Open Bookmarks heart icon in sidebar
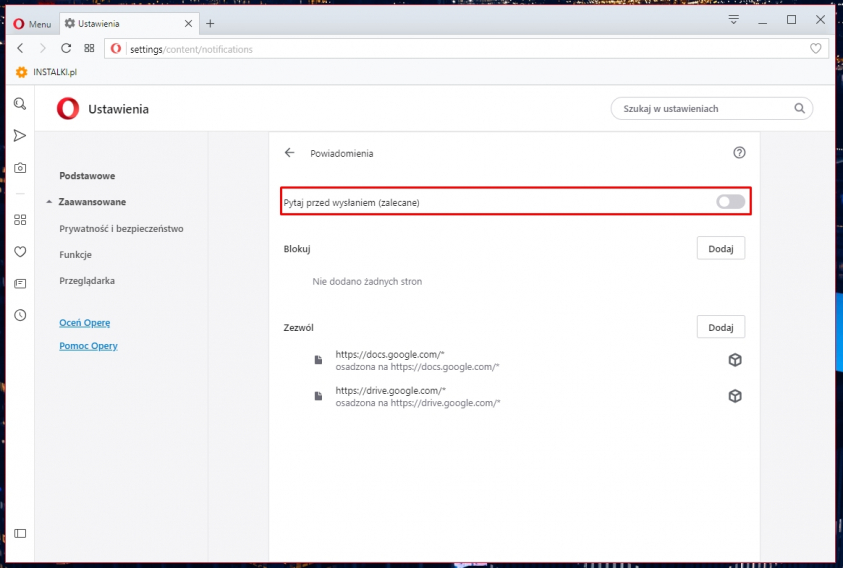 click(x=19, y=252)
